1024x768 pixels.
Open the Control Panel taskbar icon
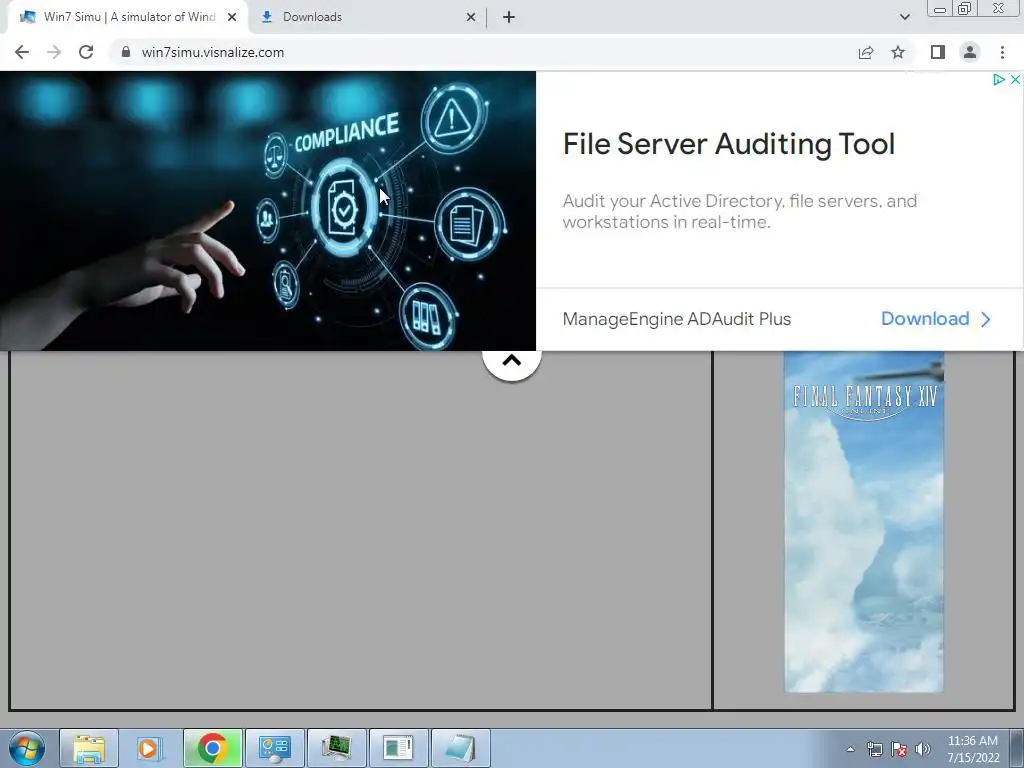(274, 748)
